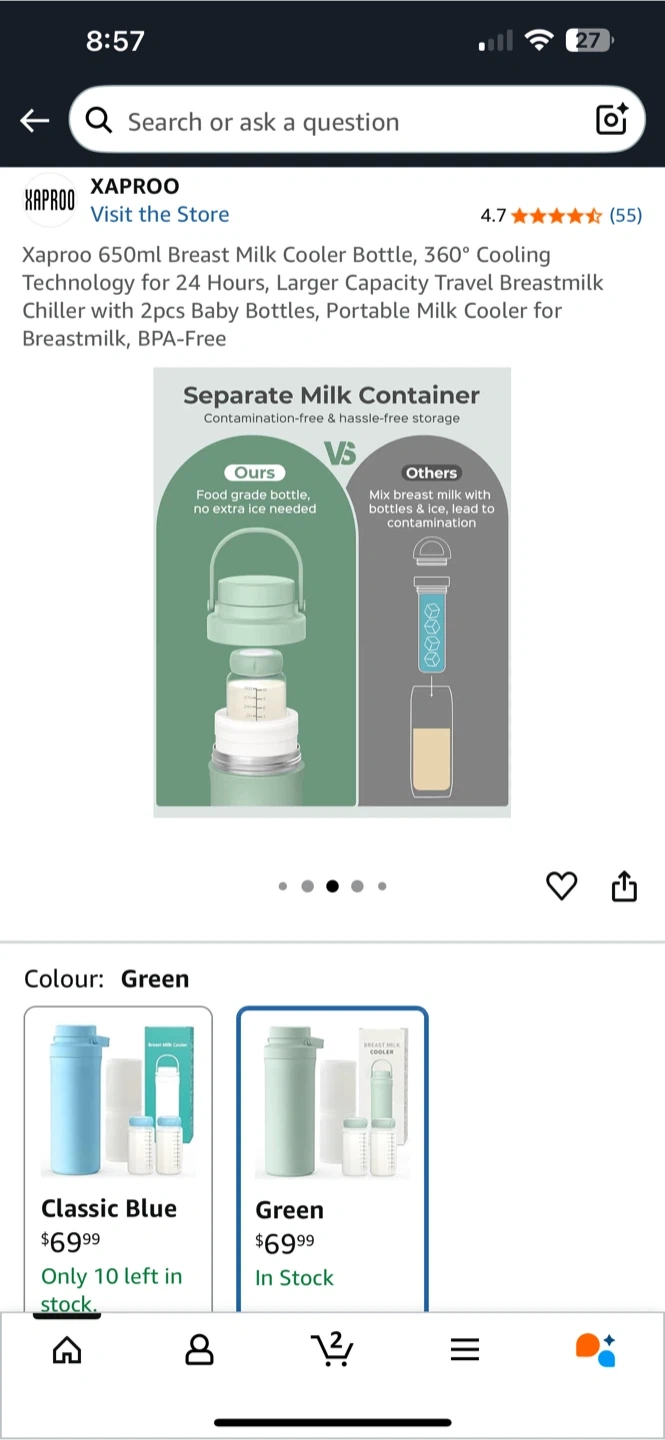Tap the XAPROO brand logo
Screen dimensions: 665x1440
click(x=49, y=200)
